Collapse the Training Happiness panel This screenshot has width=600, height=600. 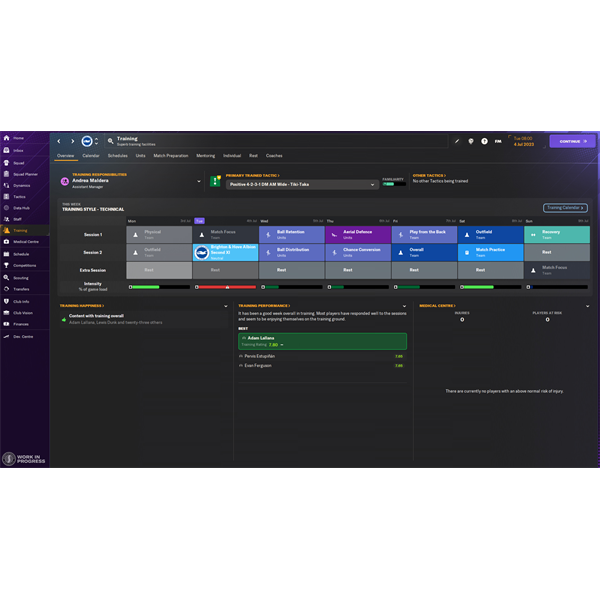[226, 306]
